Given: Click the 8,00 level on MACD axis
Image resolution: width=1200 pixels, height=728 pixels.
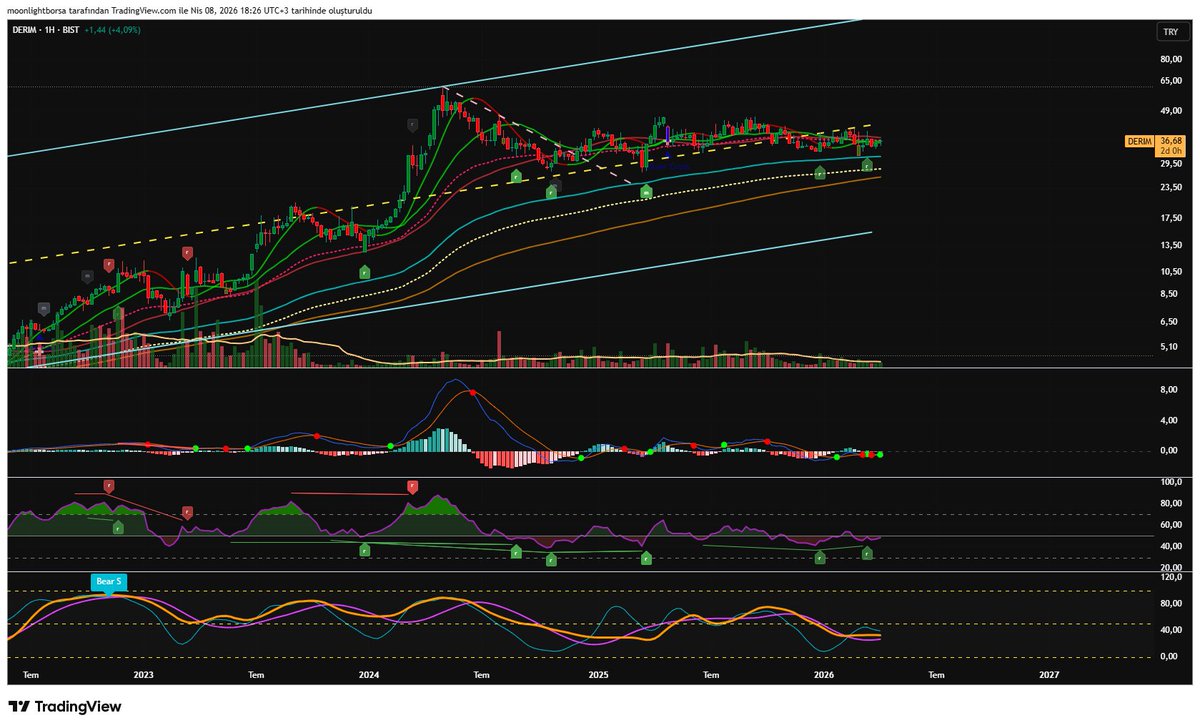Looking at the screenshot, I should [1170, 391].
